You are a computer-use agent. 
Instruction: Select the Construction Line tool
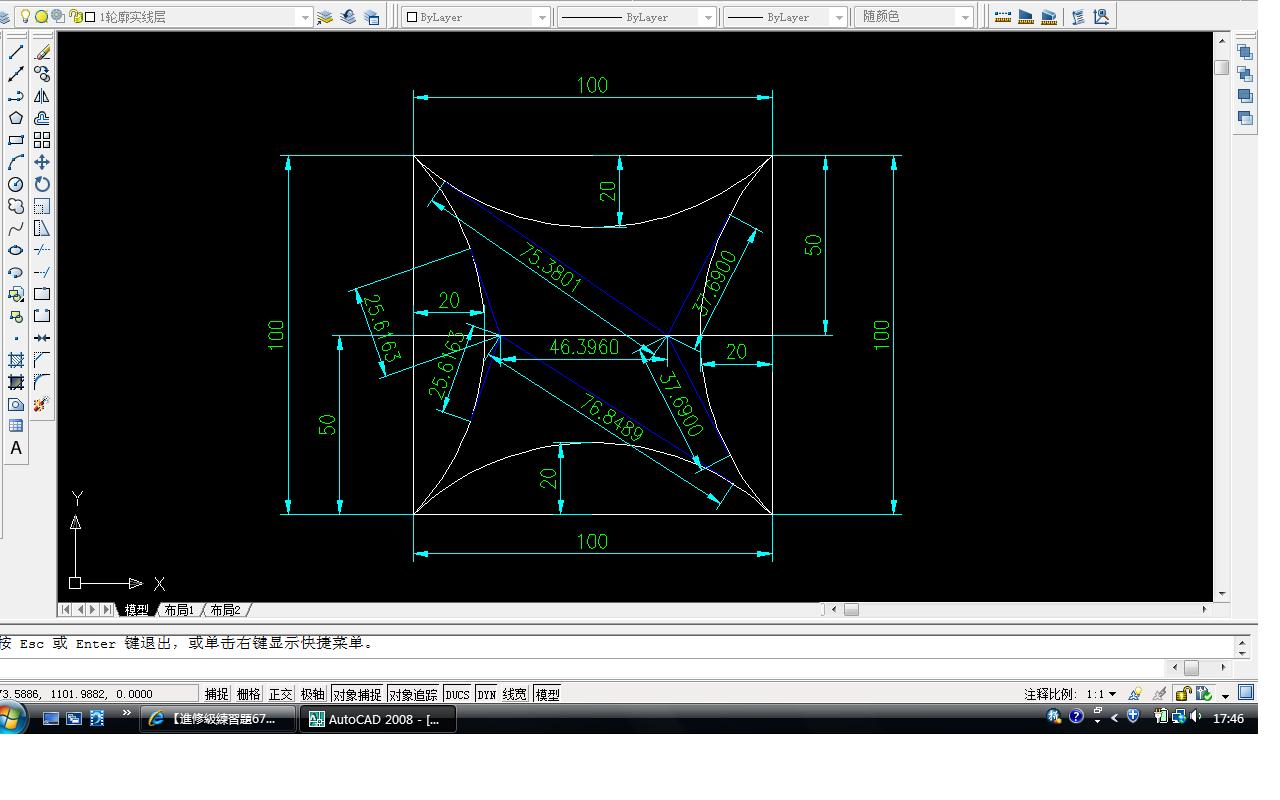pos(16,74)
